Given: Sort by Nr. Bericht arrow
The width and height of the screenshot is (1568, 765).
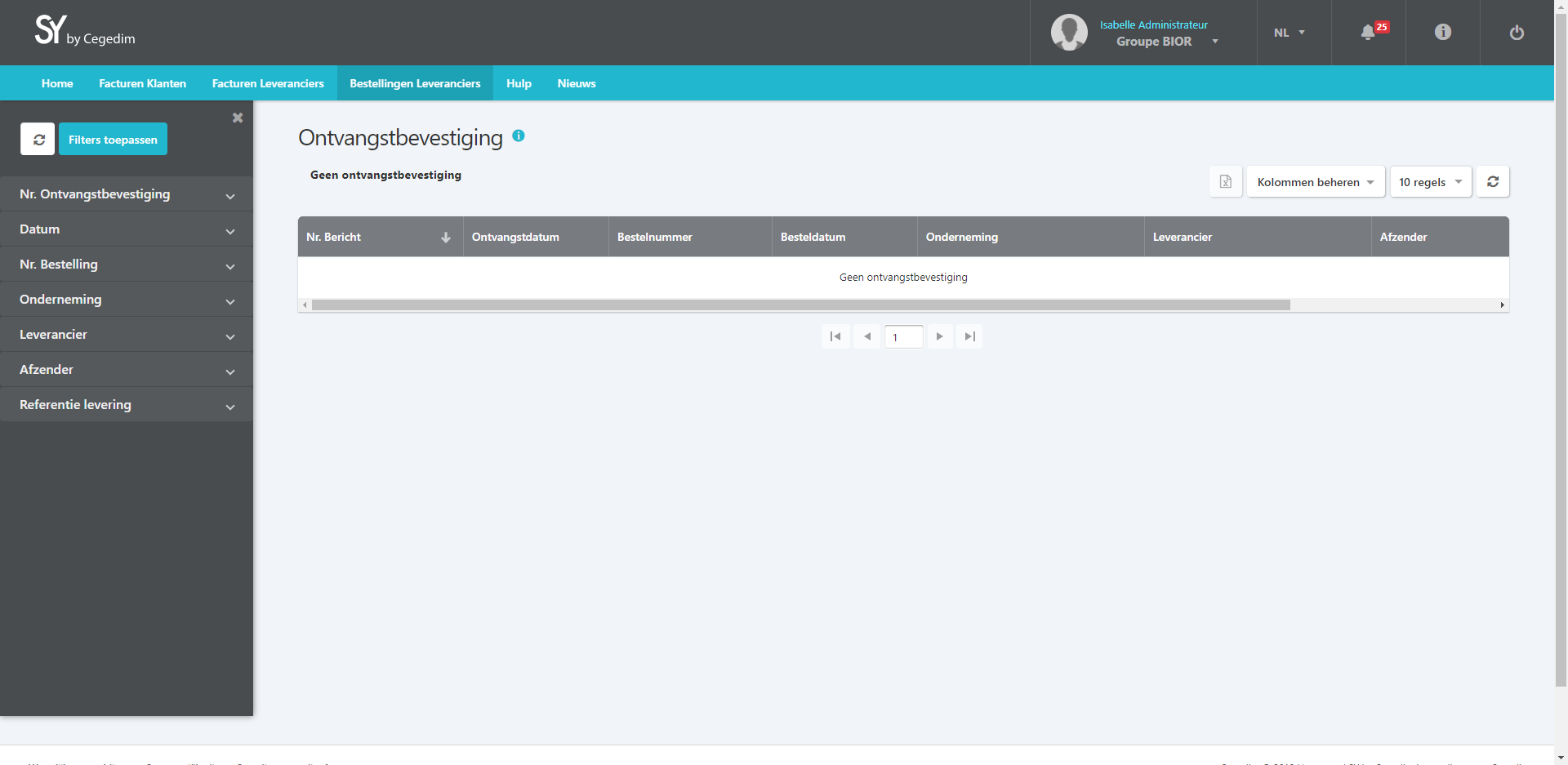Looking at the screenshot, I should 446,238.
